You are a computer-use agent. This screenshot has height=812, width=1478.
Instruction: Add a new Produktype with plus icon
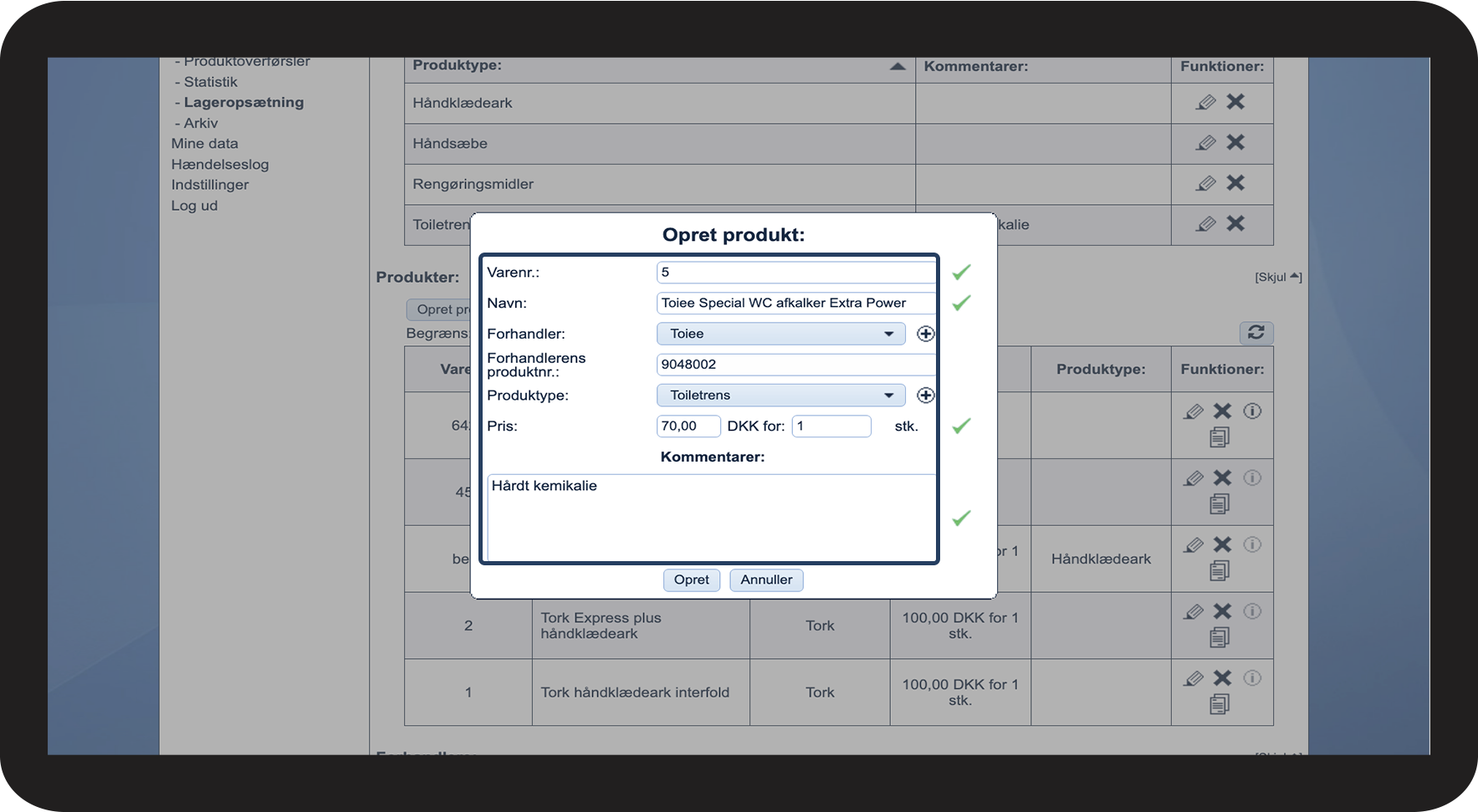pos(925,395)
